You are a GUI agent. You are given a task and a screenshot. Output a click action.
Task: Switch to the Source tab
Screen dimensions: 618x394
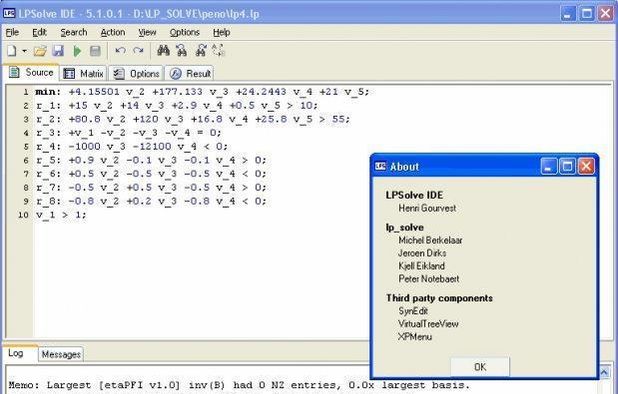tap(31, 72)
